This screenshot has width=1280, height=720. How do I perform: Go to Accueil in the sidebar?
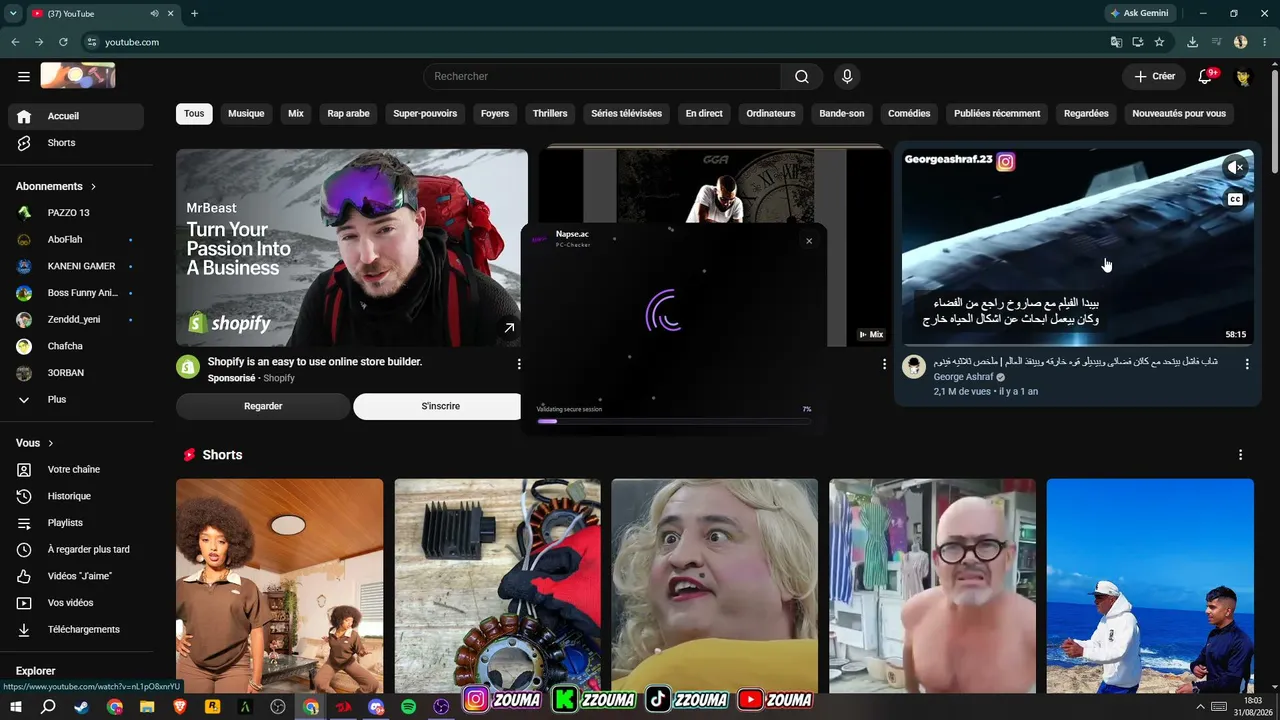[76, 116]
